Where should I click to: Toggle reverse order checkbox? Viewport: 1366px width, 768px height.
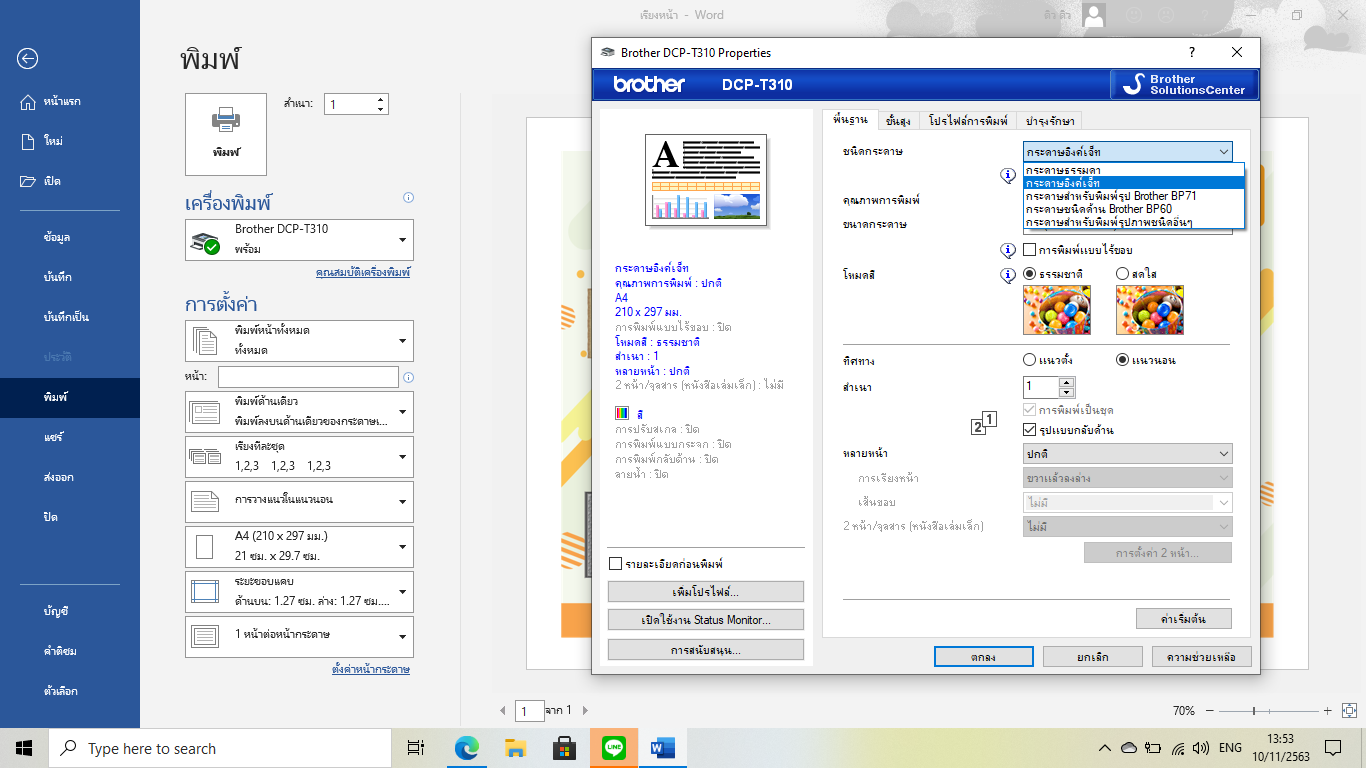click(x=1030, y=430)
